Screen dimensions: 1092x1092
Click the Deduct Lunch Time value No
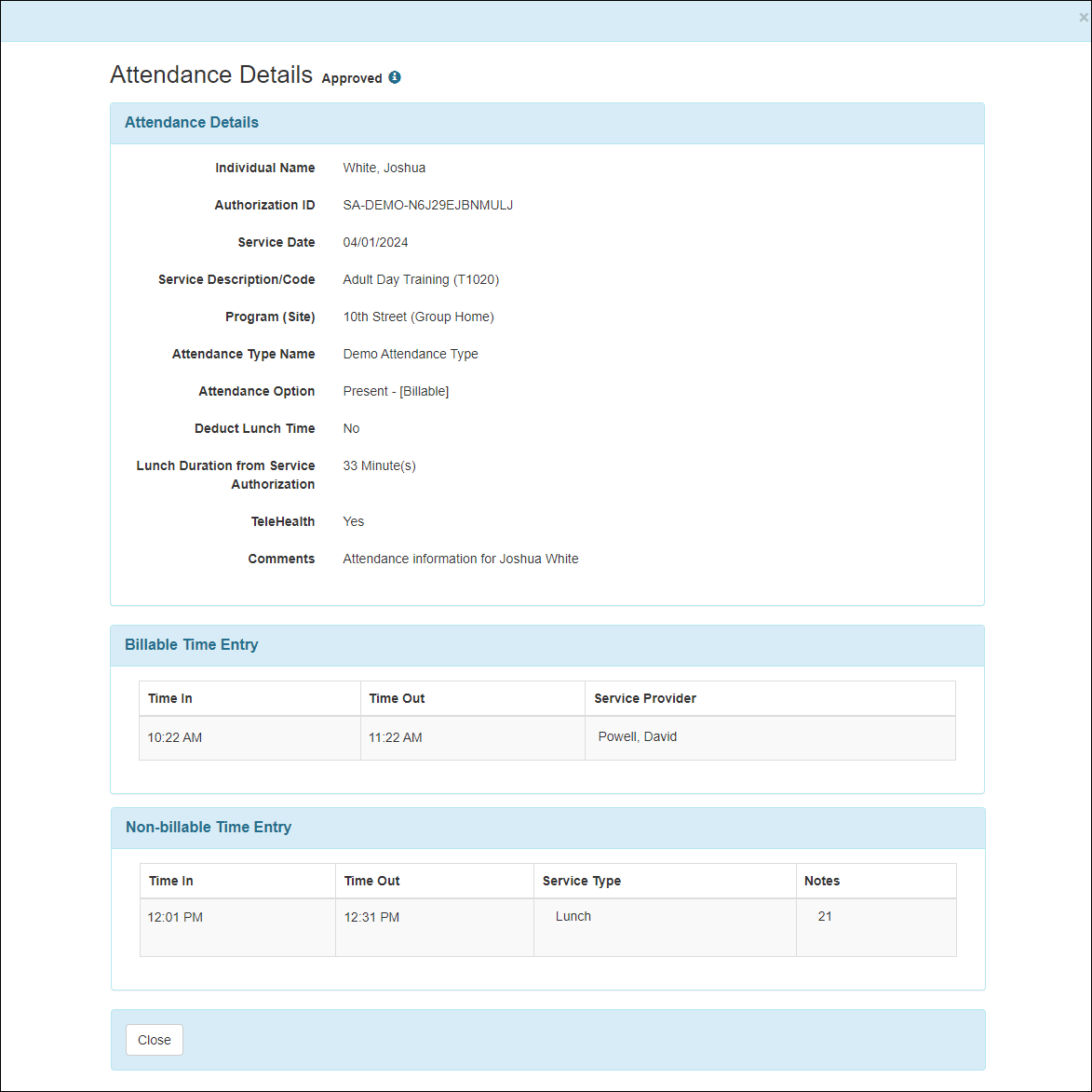(351, 428)
